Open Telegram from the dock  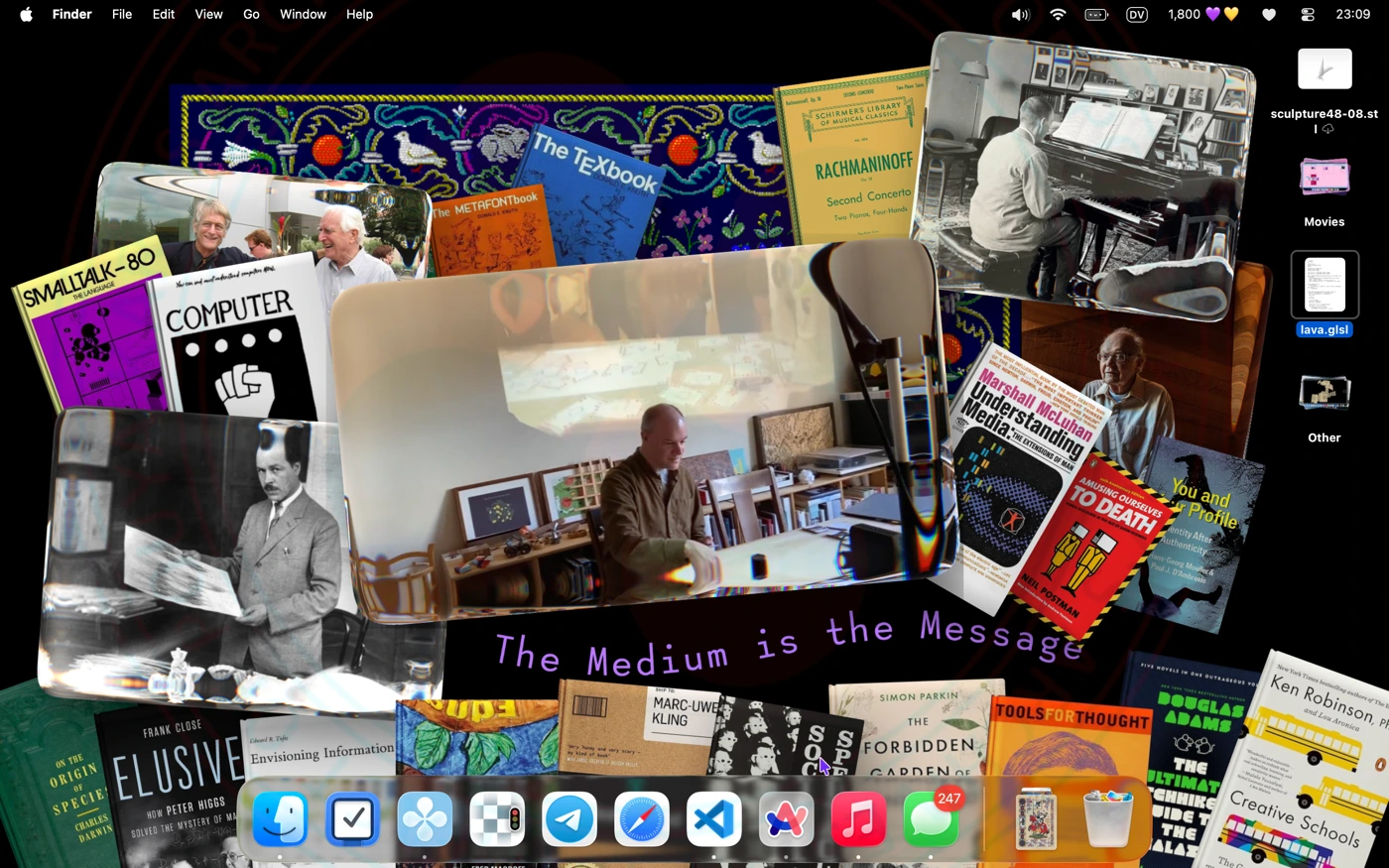point(569,819)
